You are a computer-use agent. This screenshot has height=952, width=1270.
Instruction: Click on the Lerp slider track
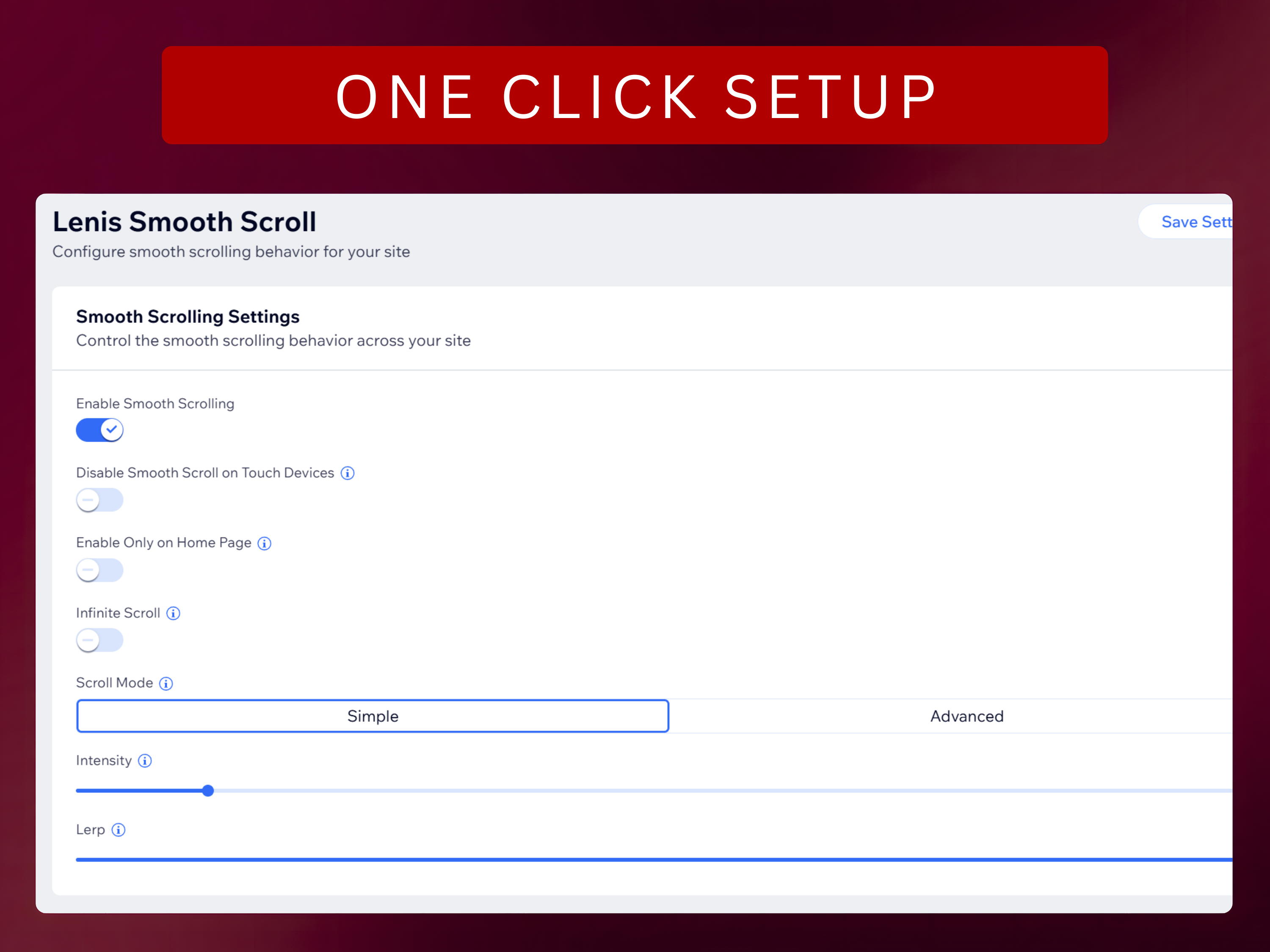632,860
